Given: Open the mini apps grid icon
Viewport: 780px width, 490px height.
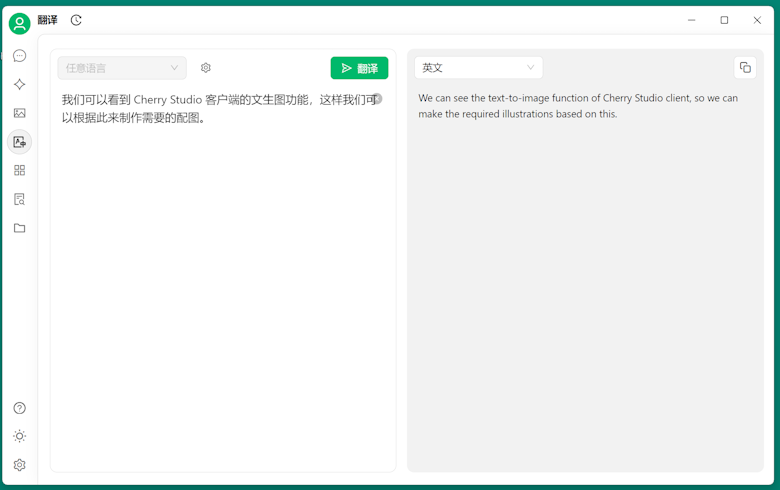Looking at the screenshot, I should point(19,171).
